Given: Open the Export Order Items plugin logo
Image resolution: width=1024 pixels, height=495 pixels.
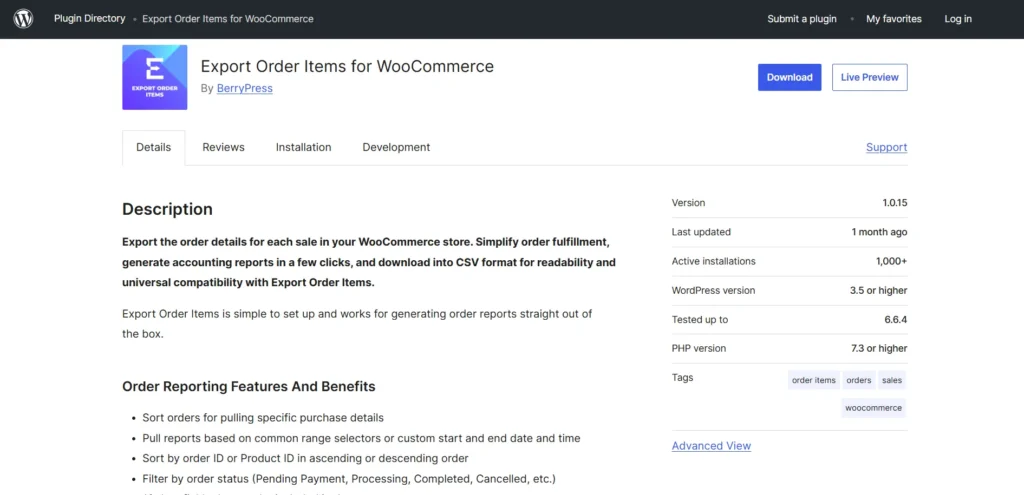Looking at the screenshot, I should (155, 77).
